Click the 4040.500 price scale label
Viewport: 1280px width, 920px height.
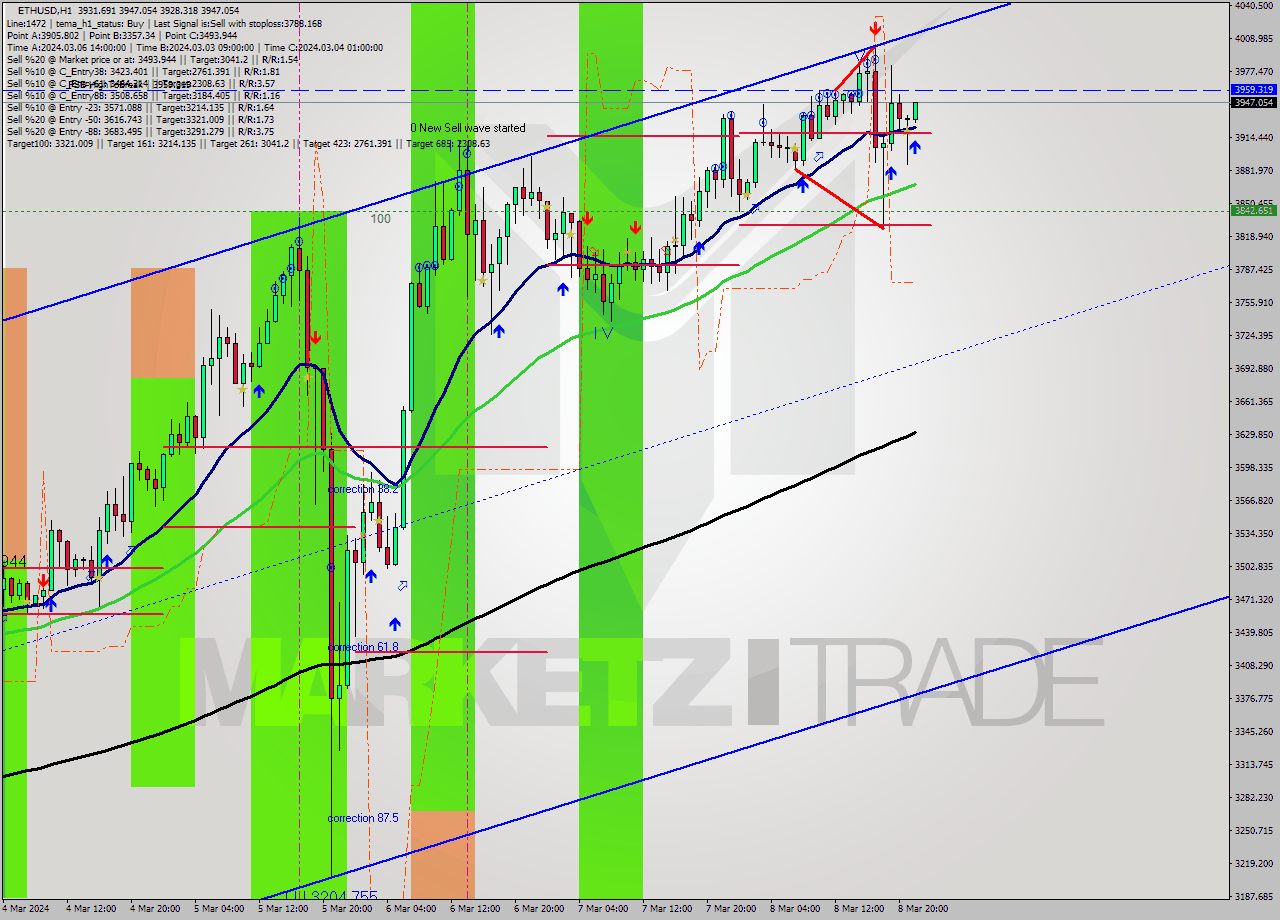click(x=1255, y=5)
